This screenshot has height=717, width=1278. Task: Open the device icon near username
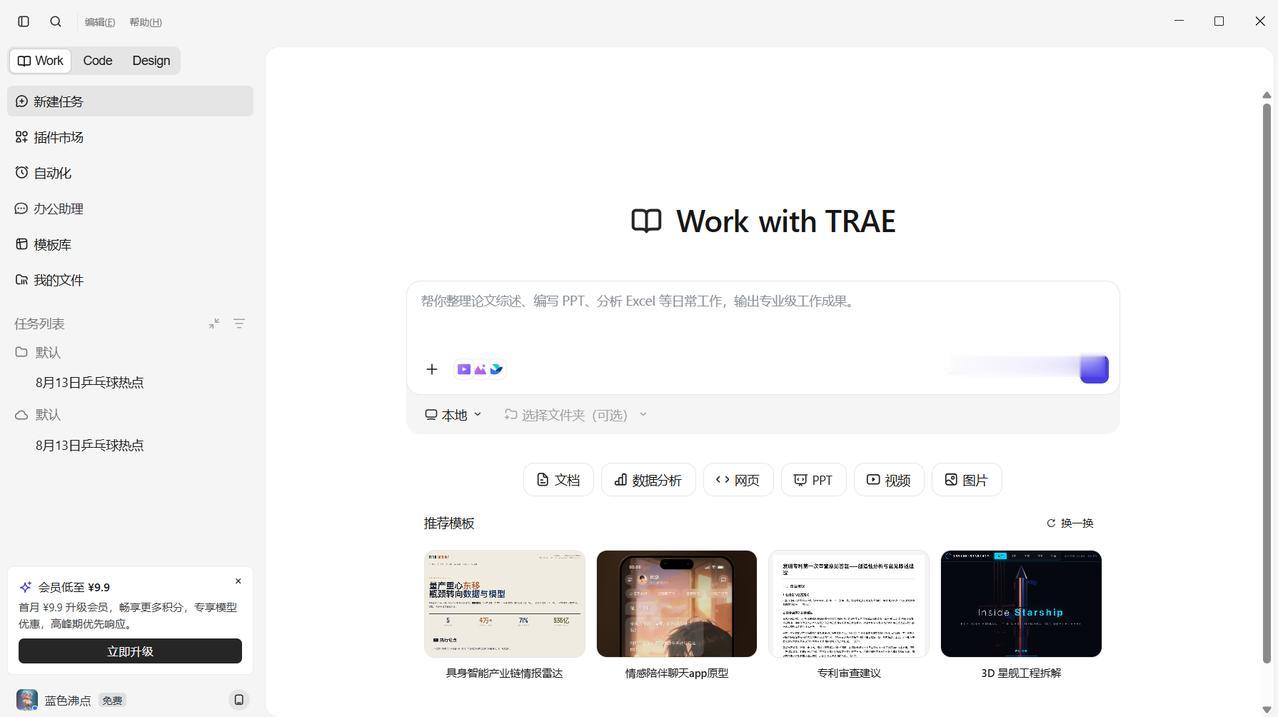(239, 700)
